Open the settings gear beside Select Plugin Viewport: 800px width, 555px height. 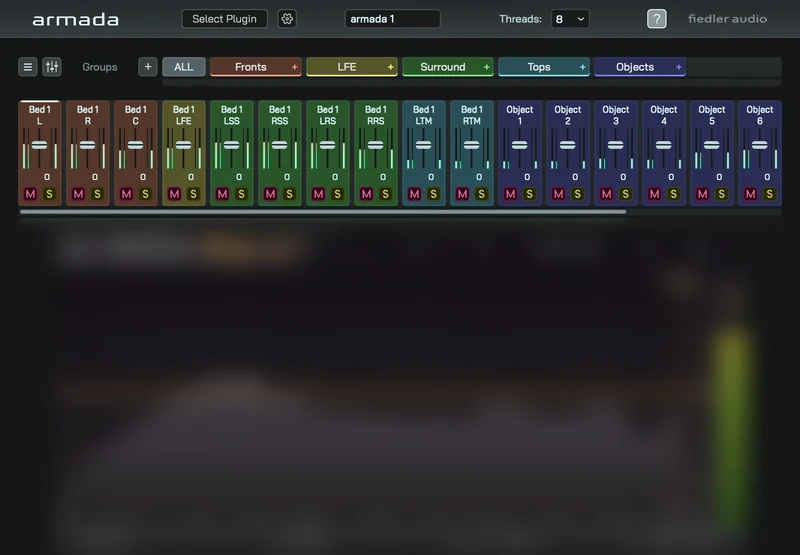[287, 19]
